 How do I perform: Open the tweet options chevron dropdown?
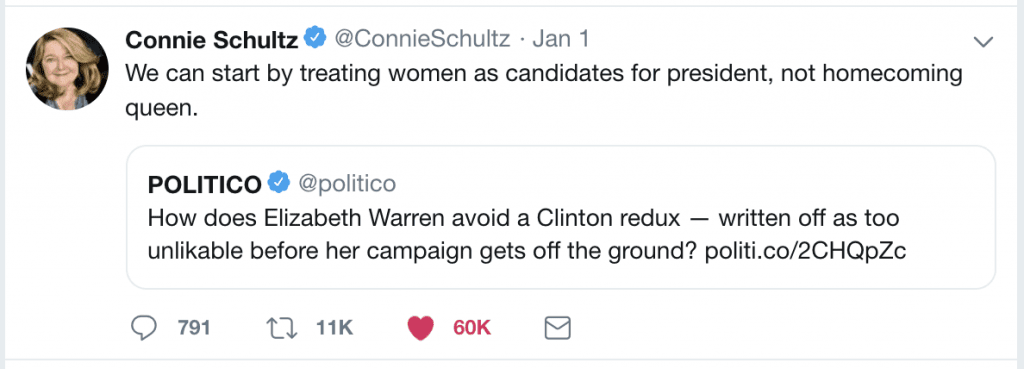(983, 42)
